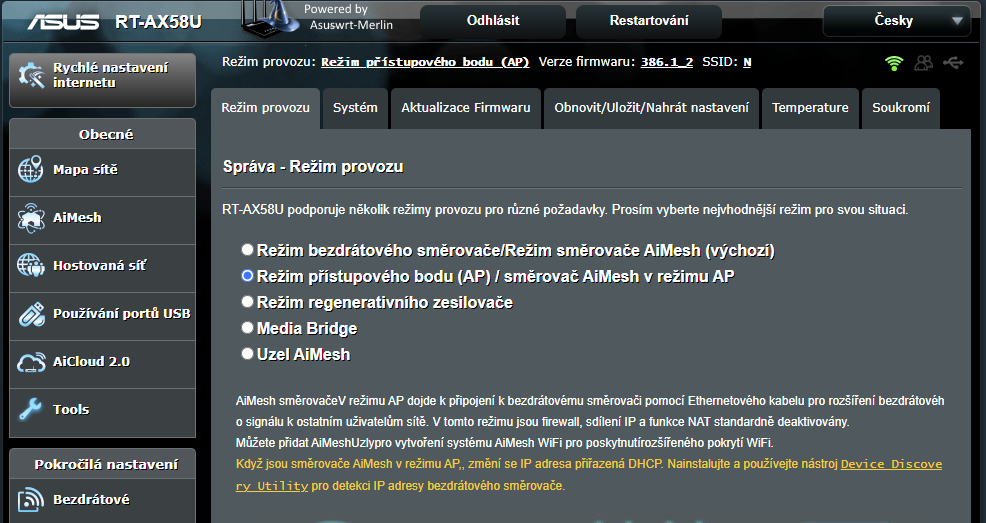Select the access point (AP) mode radio
This screenshot has width=986, height=523.
[248, 275]
